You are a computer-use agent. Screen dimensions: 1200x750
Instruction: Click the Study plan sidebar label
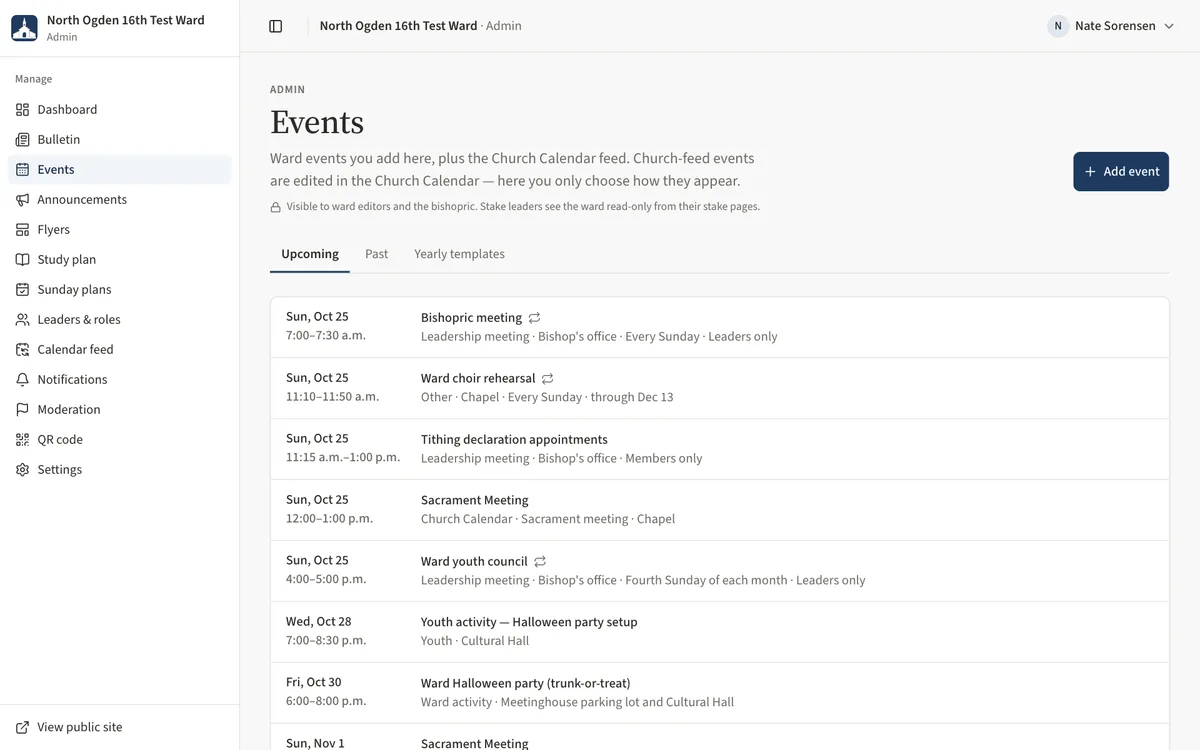(67, 260)
